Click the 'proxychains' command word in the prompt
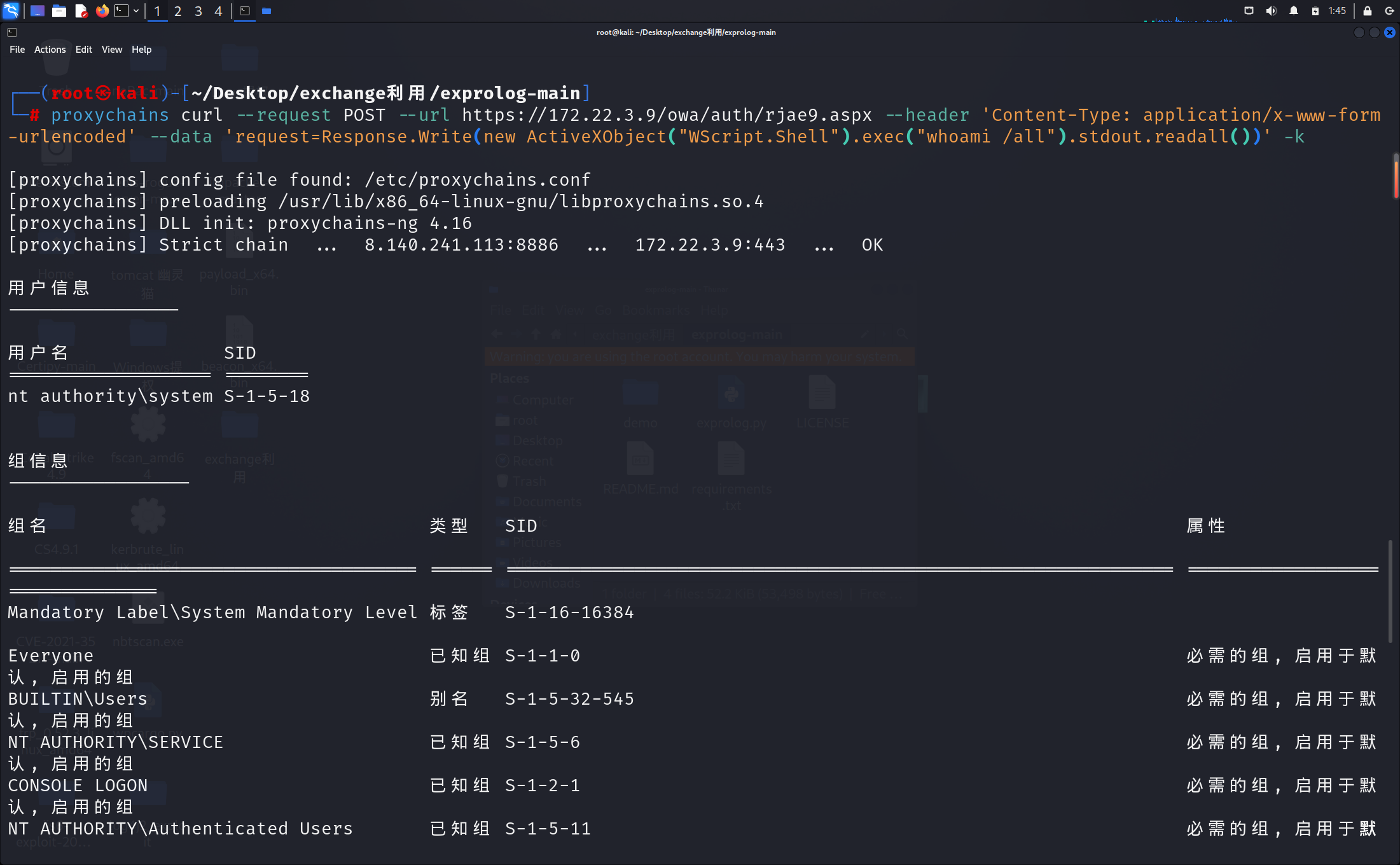Viewport: 1400px width, 865px height. click(110, 115)
